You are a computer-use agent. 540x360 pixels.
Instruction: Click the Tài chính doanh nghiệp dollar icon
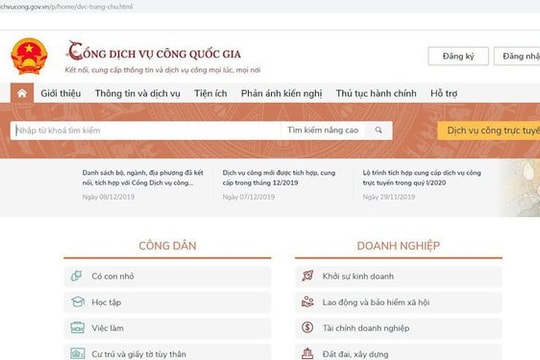307,327
